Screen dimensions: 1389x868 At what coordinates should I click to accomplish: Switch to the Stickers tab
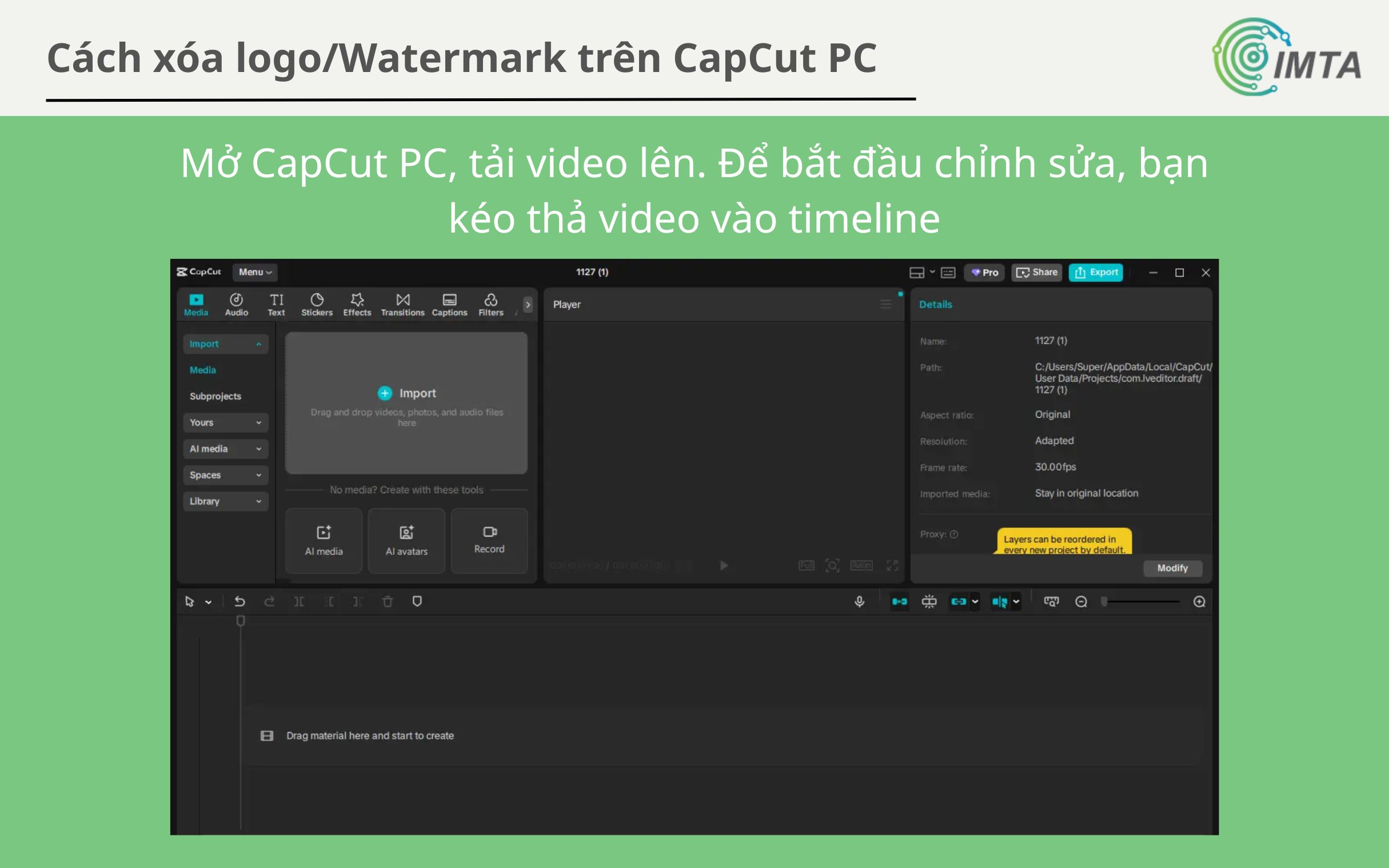point(317,304)
